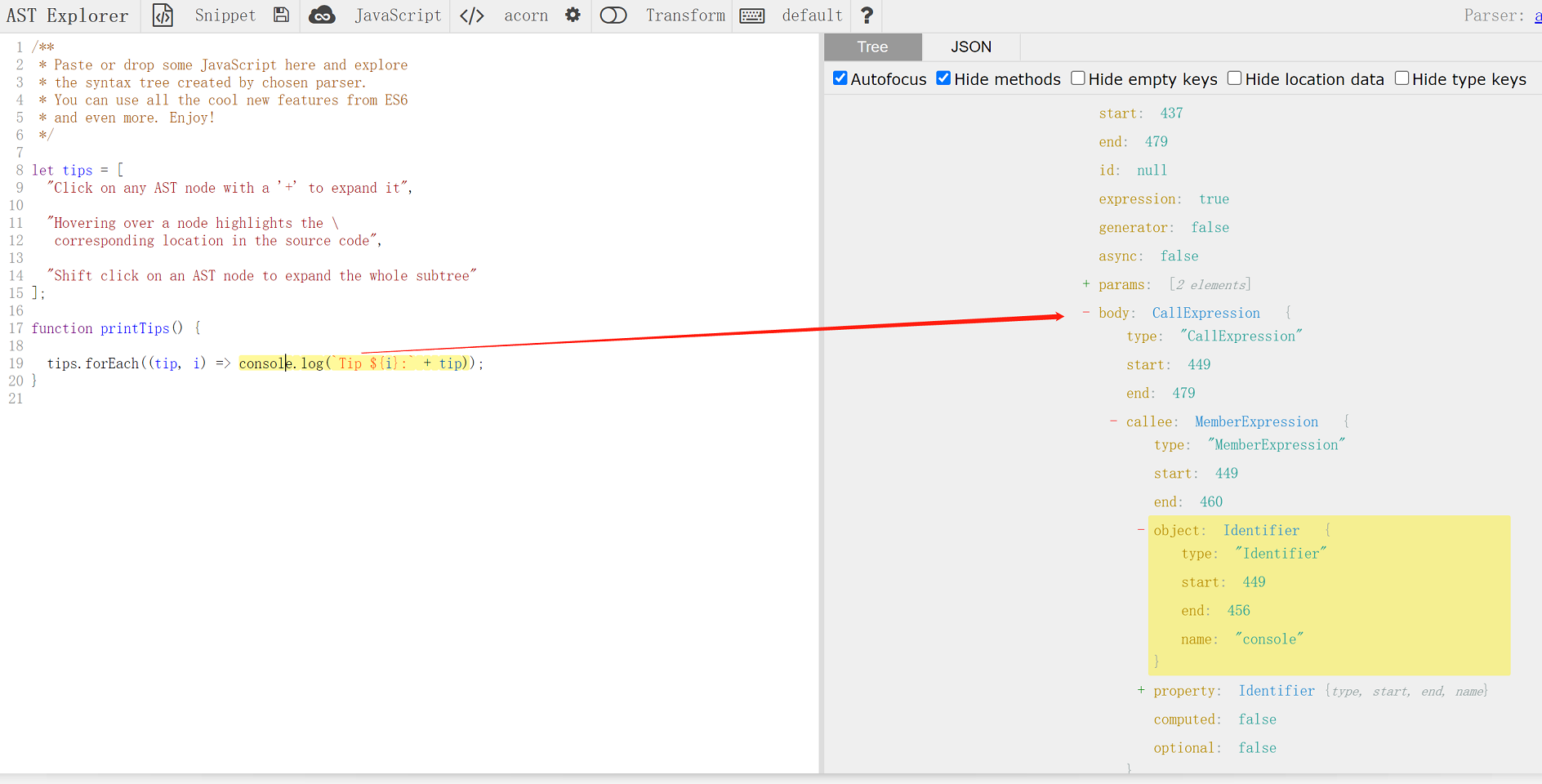Enable Hide location data checkbox
This screenshot has width=1542, height=784.
[1235, 78]
